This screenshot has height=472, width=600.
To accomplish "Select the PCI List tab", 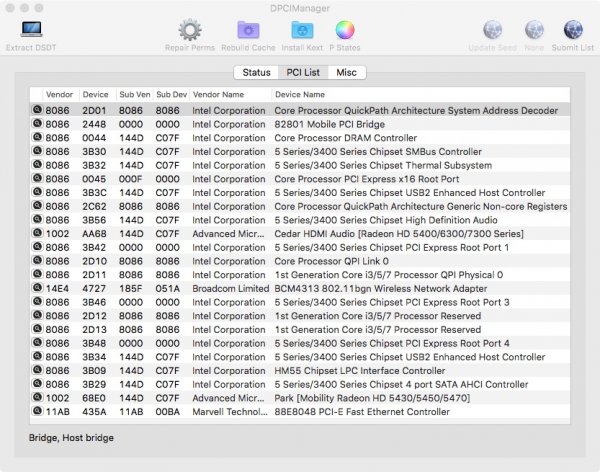I will tap(303, 72).
